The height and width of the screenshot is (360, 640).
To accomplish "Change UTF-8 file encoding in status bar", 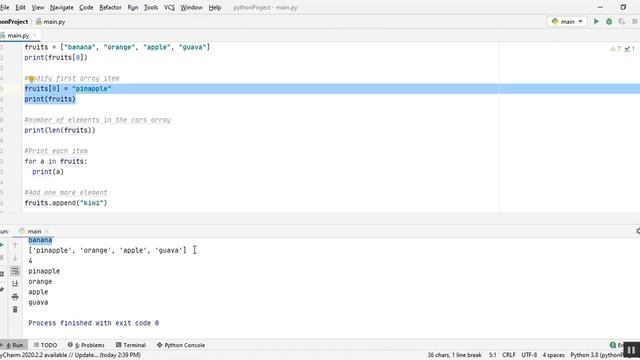I will pyautogui.click(x=529, y=355).
